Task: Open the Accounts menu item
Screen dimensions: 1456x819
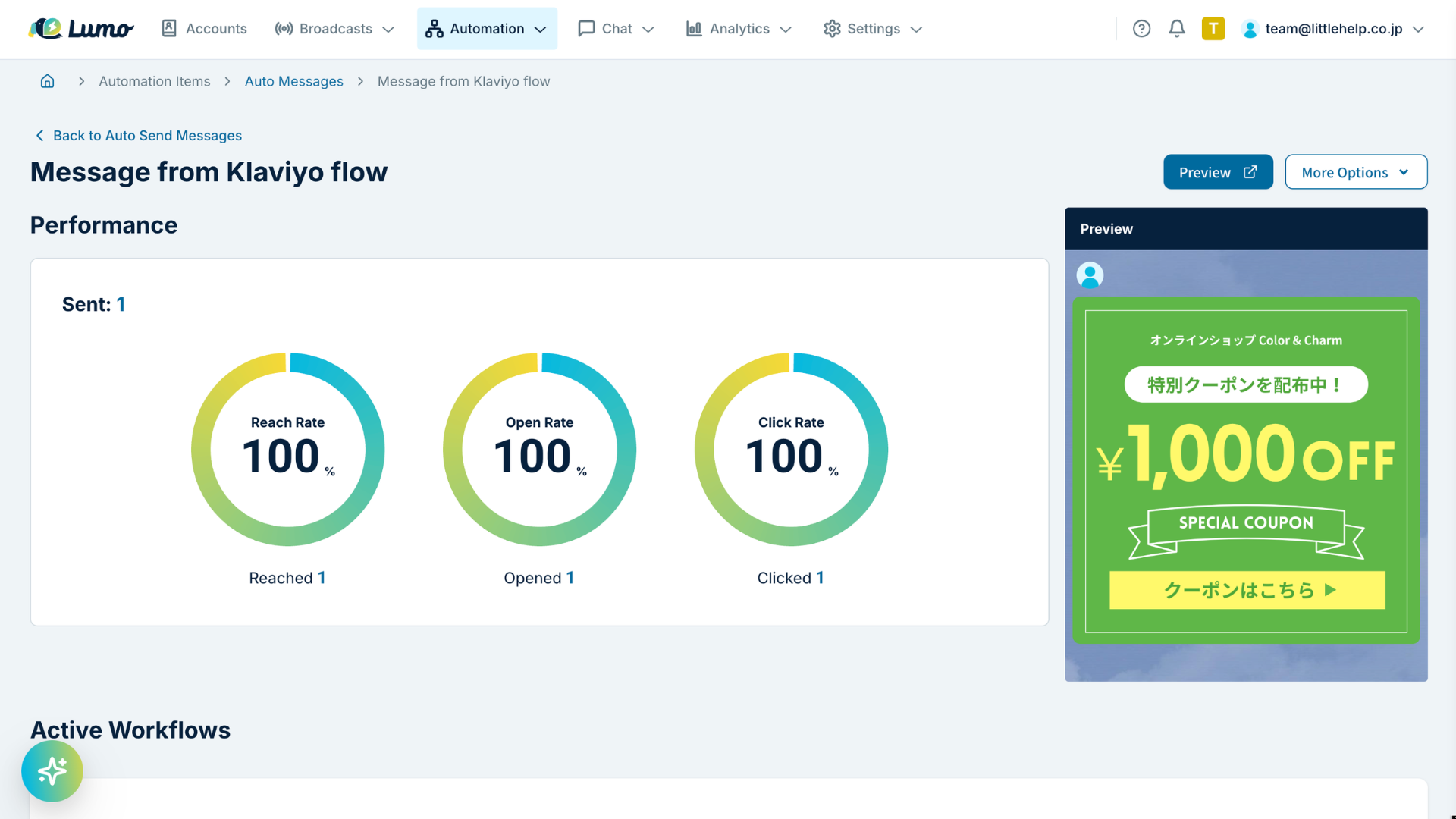Action: [x=204, y=29]
